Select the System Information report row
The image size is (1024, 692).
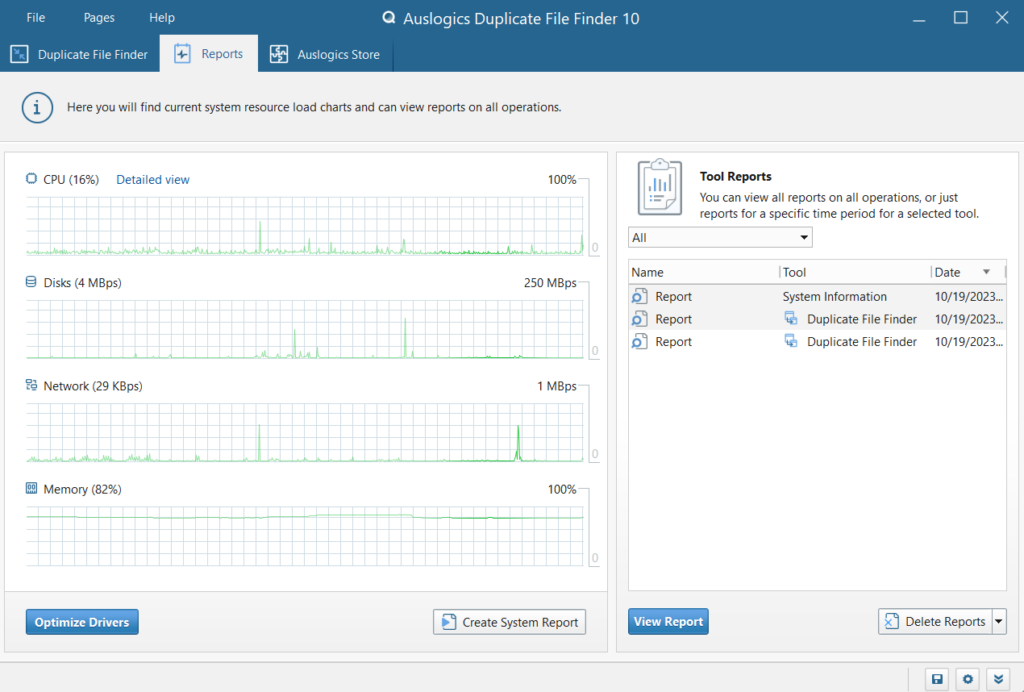click(x=816, y=297)
